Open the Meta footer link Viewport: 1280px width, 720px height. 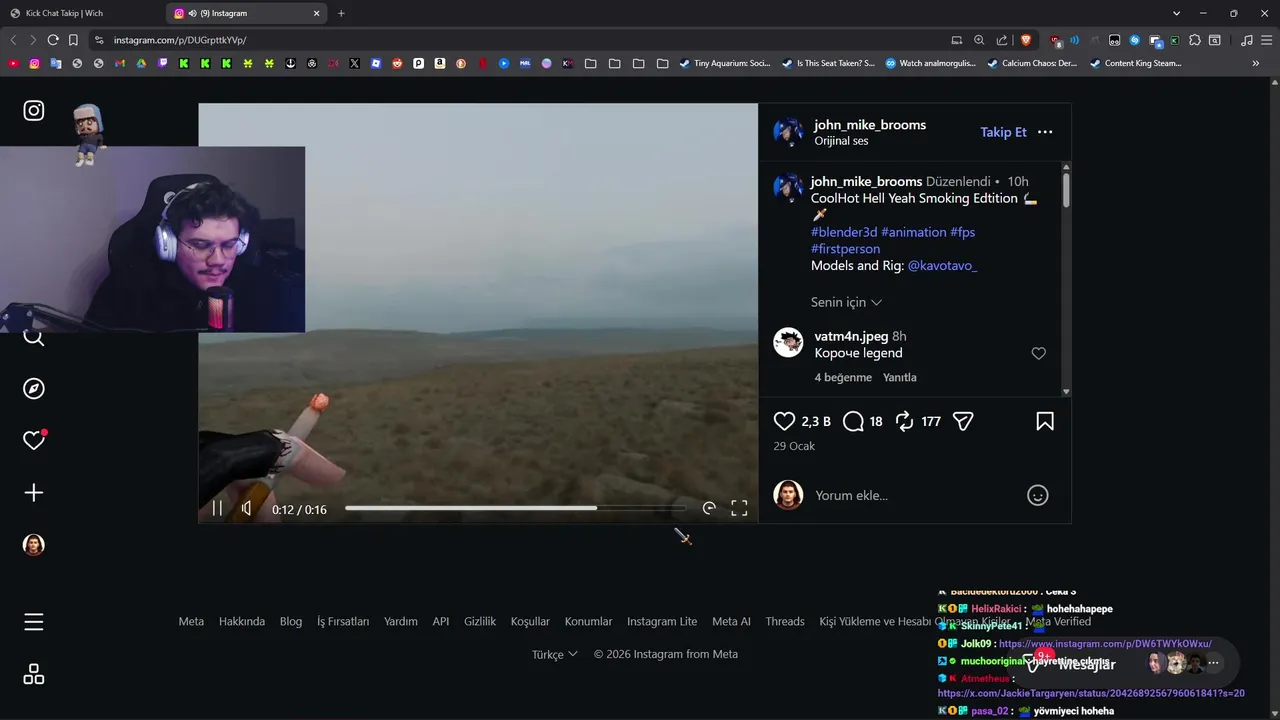(191, 621)
